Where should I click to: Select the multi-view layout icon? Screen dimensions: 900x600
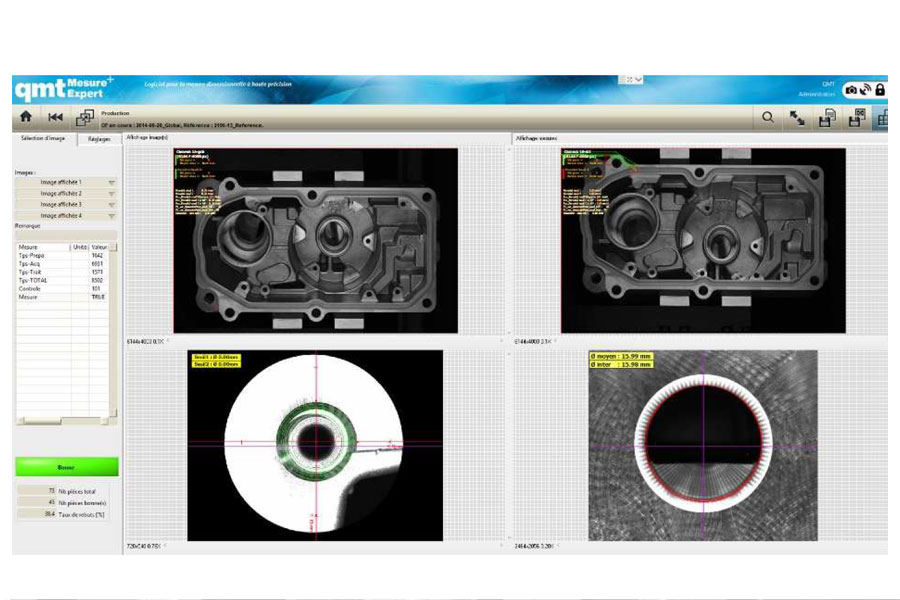click(x=882, y=118)
